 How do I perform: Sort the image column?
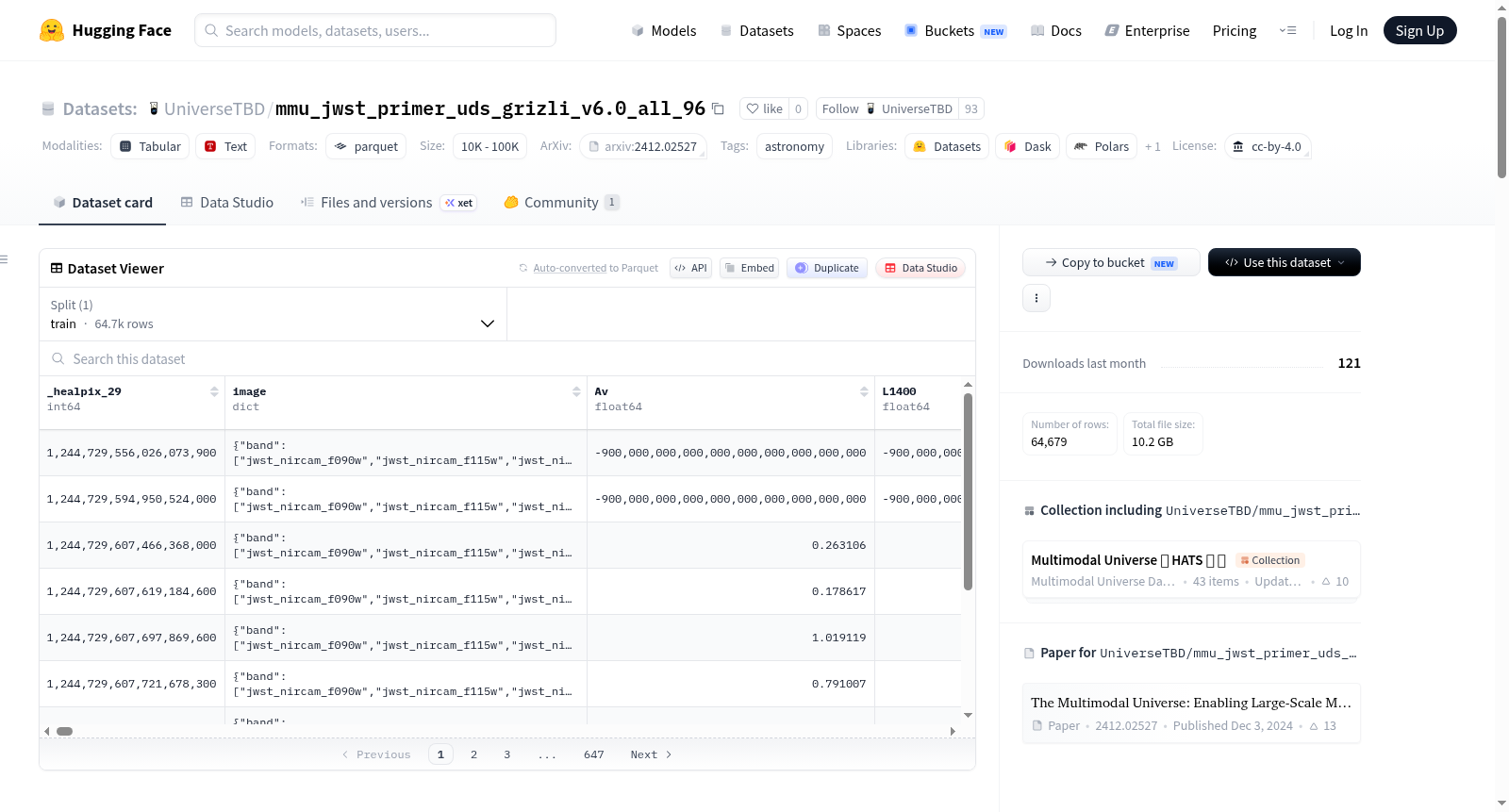(576, 391)
